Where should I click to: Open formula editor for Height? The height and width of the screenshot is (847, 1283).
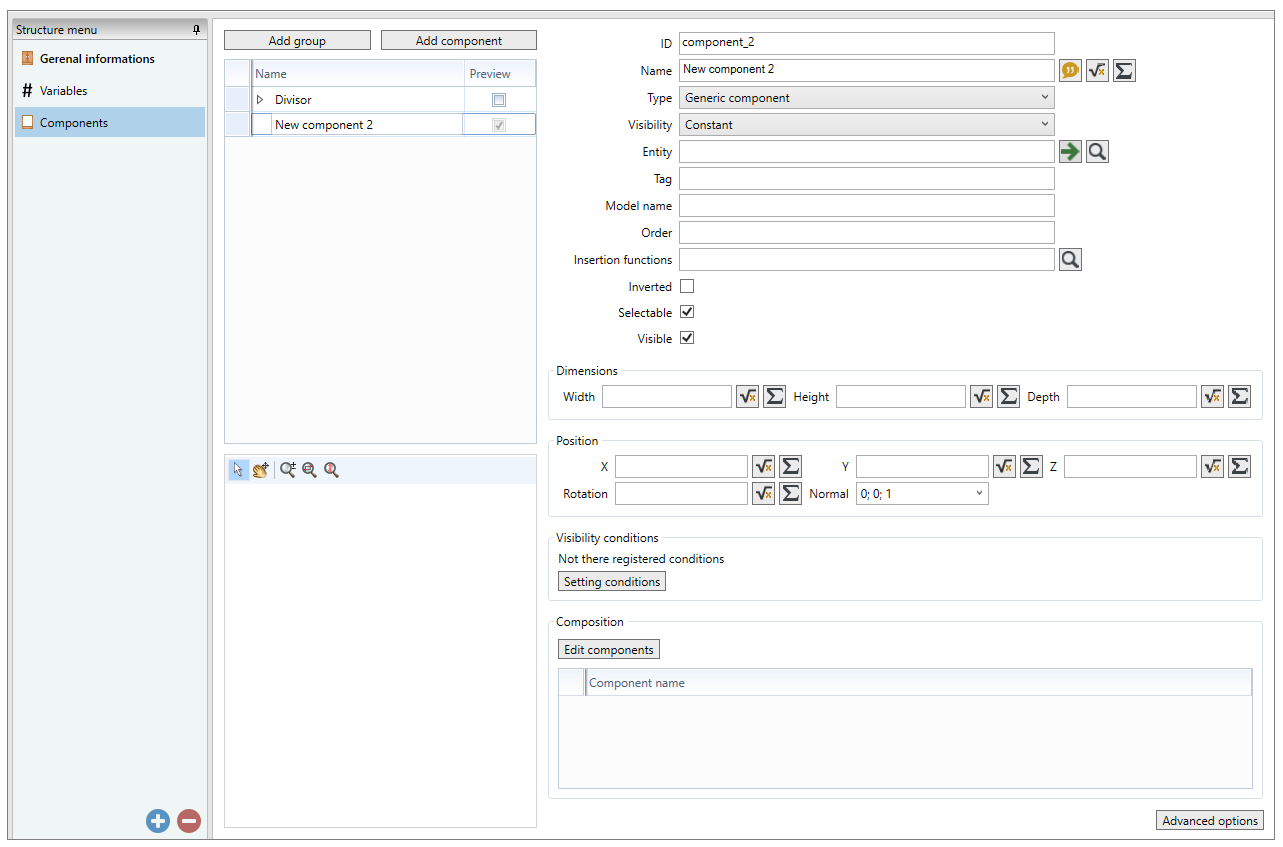(x=981, y=396)
